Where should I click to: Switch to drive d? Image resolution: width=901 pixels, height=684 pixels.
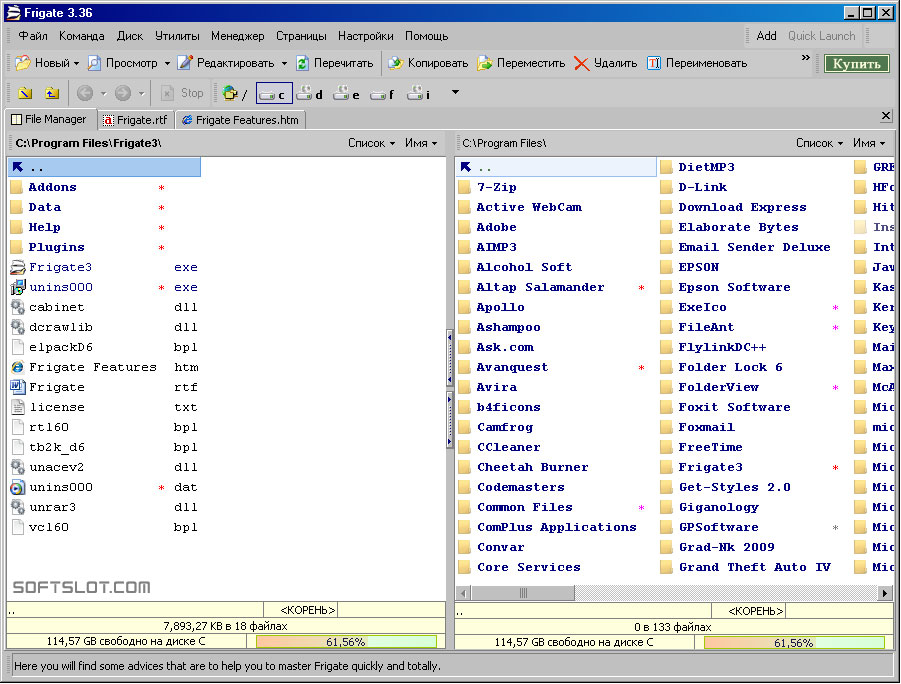[310, 93]
